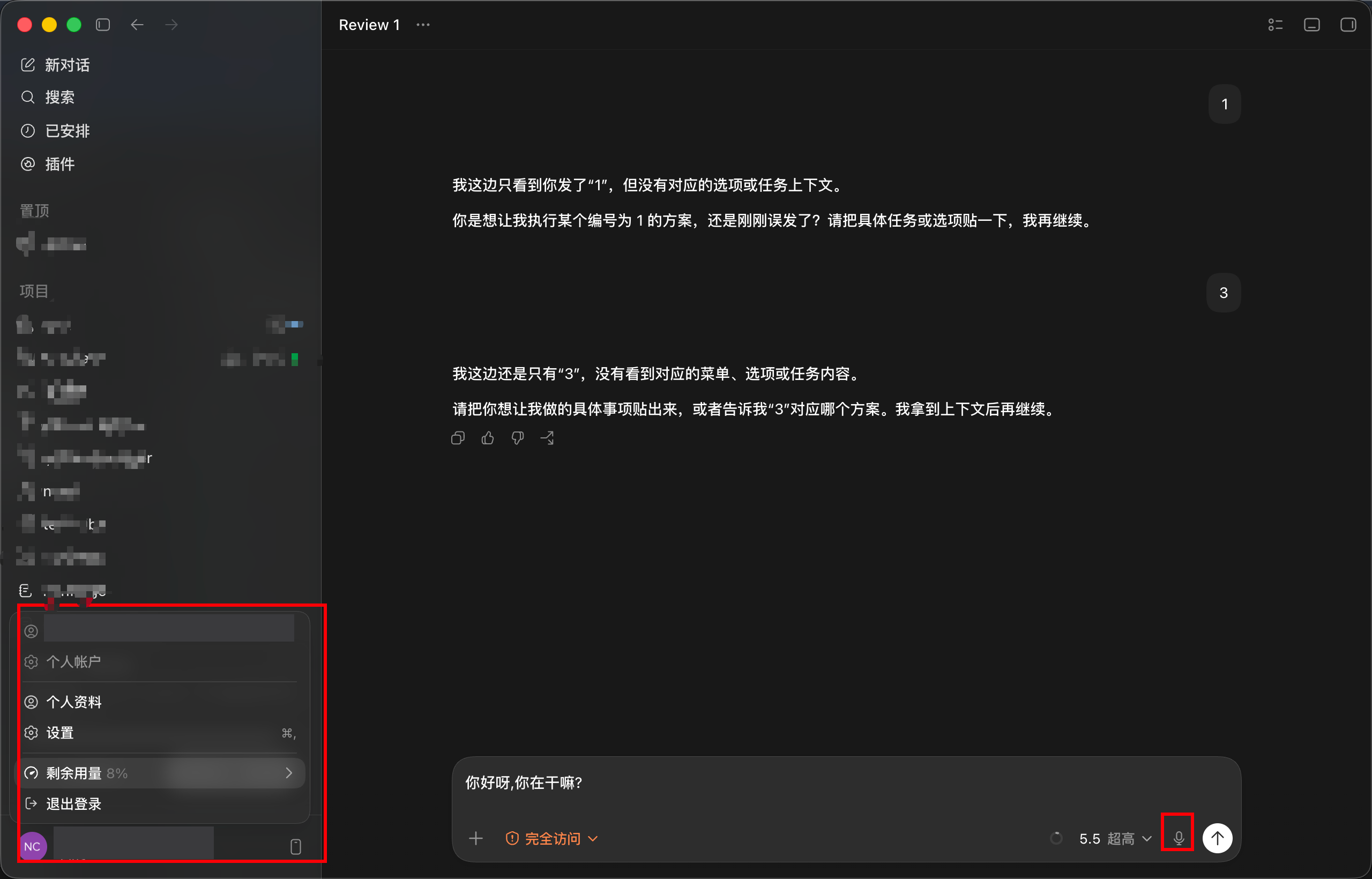Viewport: 1372px width, 879px height.
Task: Give the reply a thumbs up
Action: coord(487,438)
